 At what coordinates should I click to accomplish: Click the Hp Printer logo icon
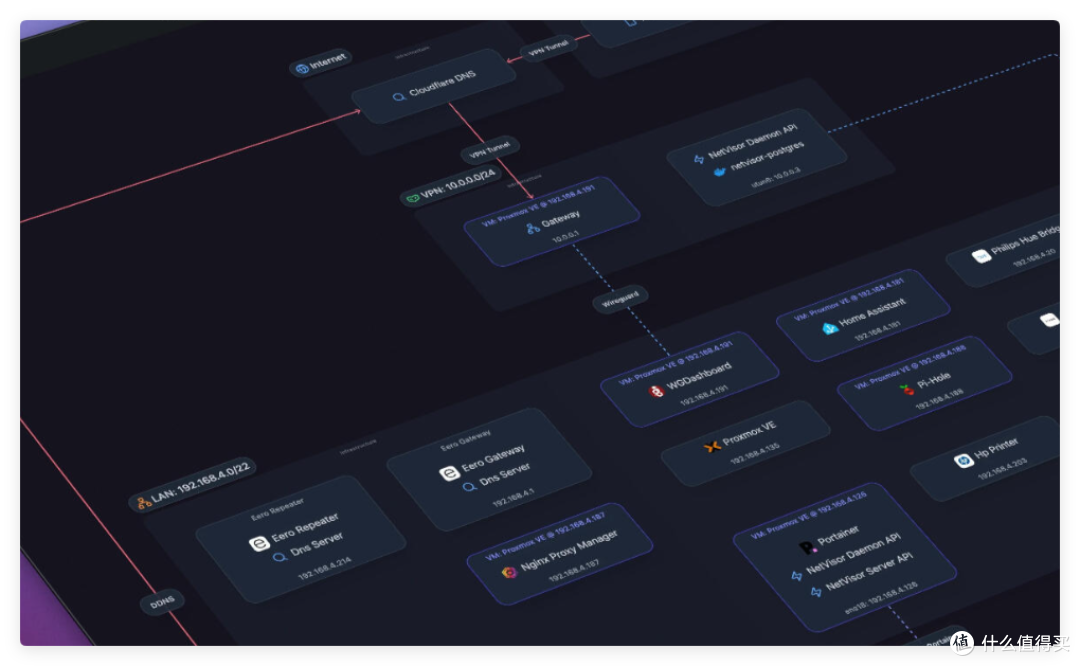pyautogui.click(x=963, y=461)
